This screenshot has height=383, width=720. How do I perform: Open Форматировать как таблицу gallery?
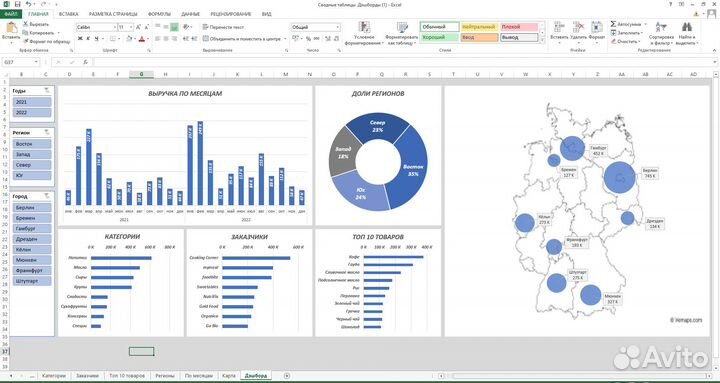[x=402, y=33]
